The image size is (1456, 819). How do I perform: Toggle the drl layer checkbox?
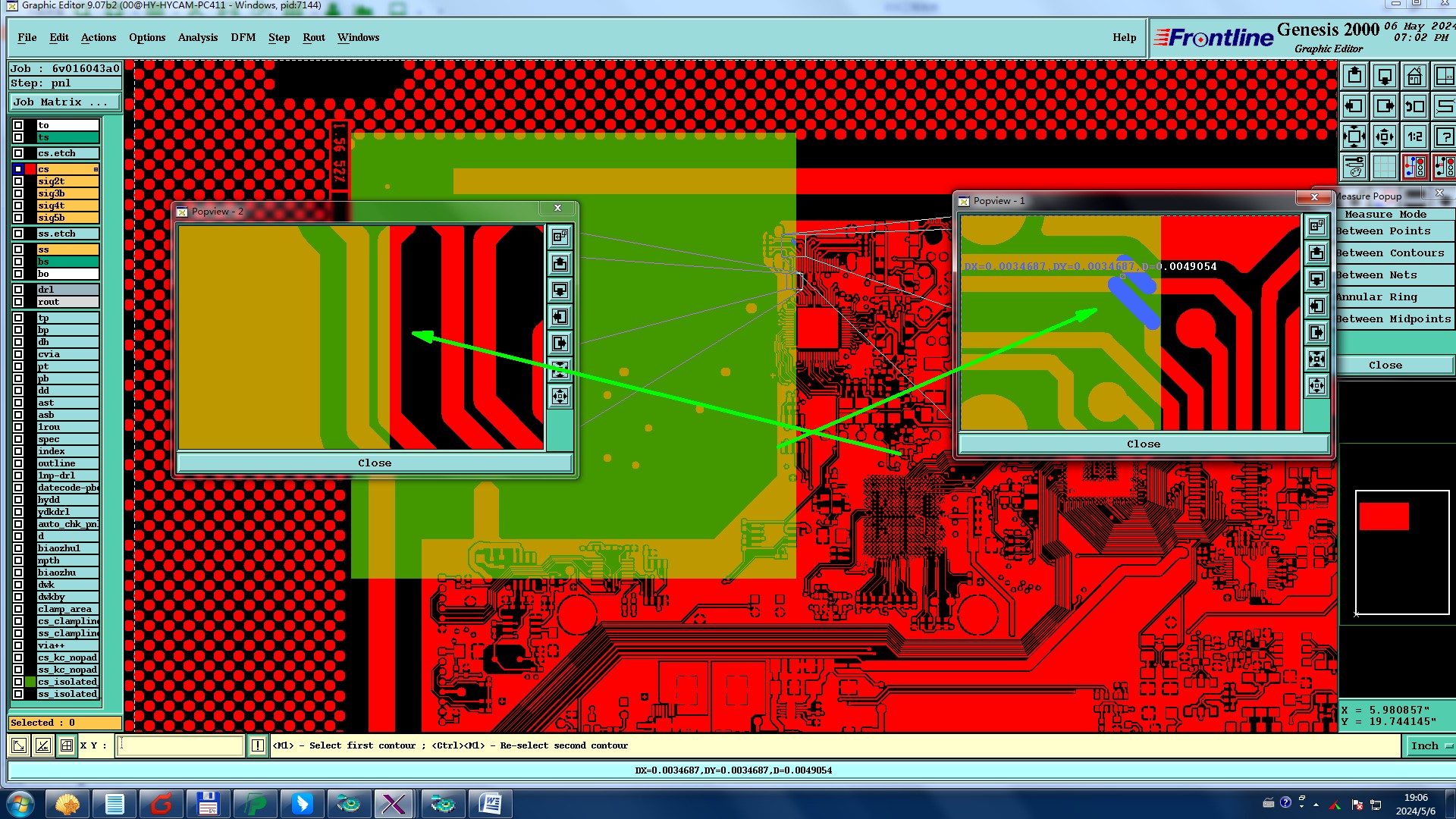(x=18, y=290)
